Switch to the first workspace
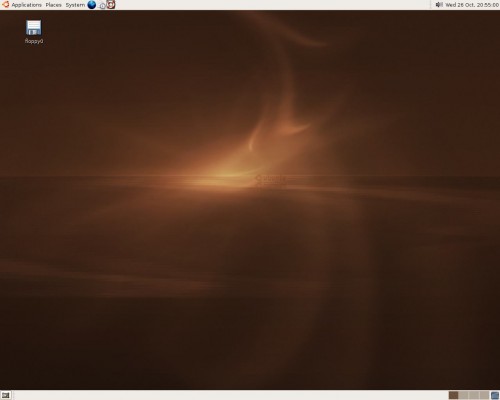The width and height of the screenshot is (500, 400). [453, 395]
